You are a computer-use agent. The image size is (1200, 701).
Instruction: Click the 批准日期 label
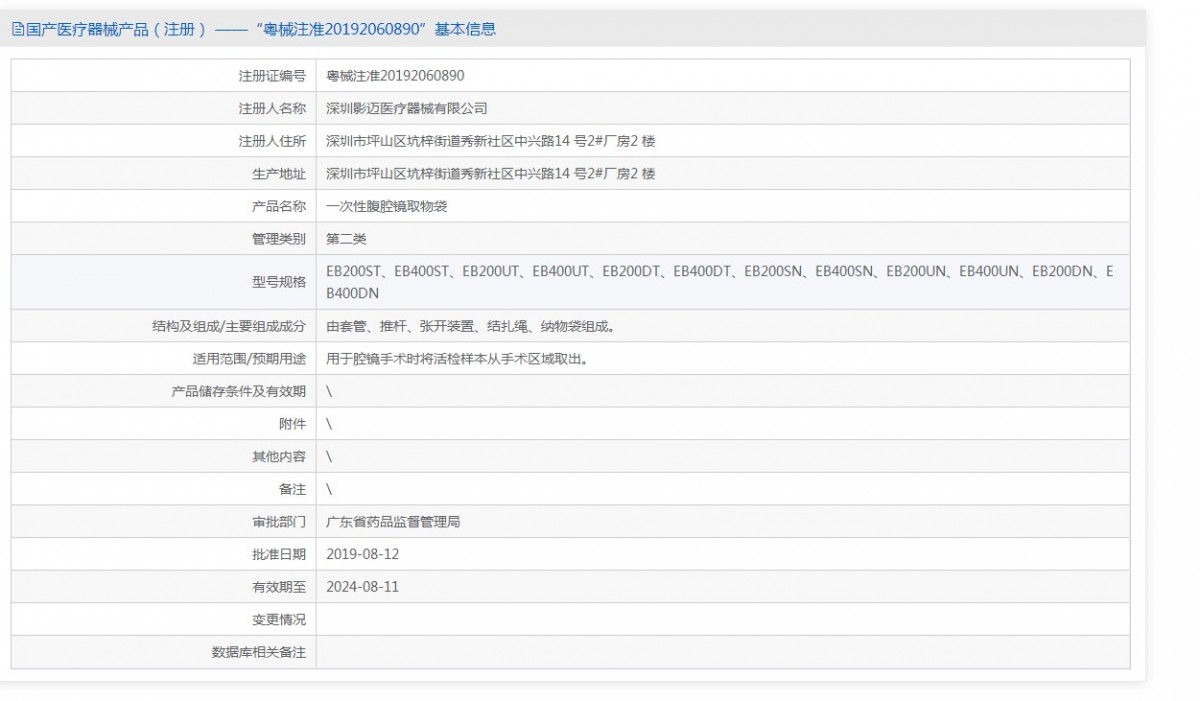pos(279,554)
